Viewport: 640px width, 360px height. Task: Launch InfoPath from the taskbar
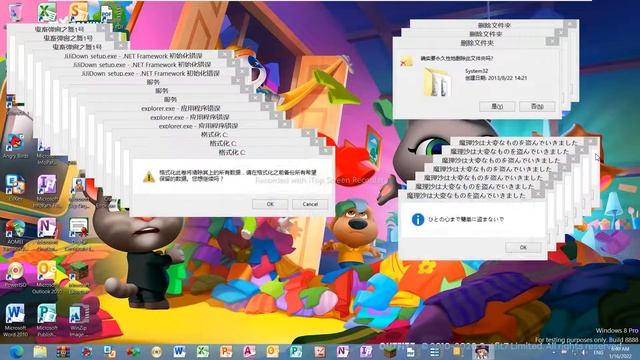click(x=366, y=351)
